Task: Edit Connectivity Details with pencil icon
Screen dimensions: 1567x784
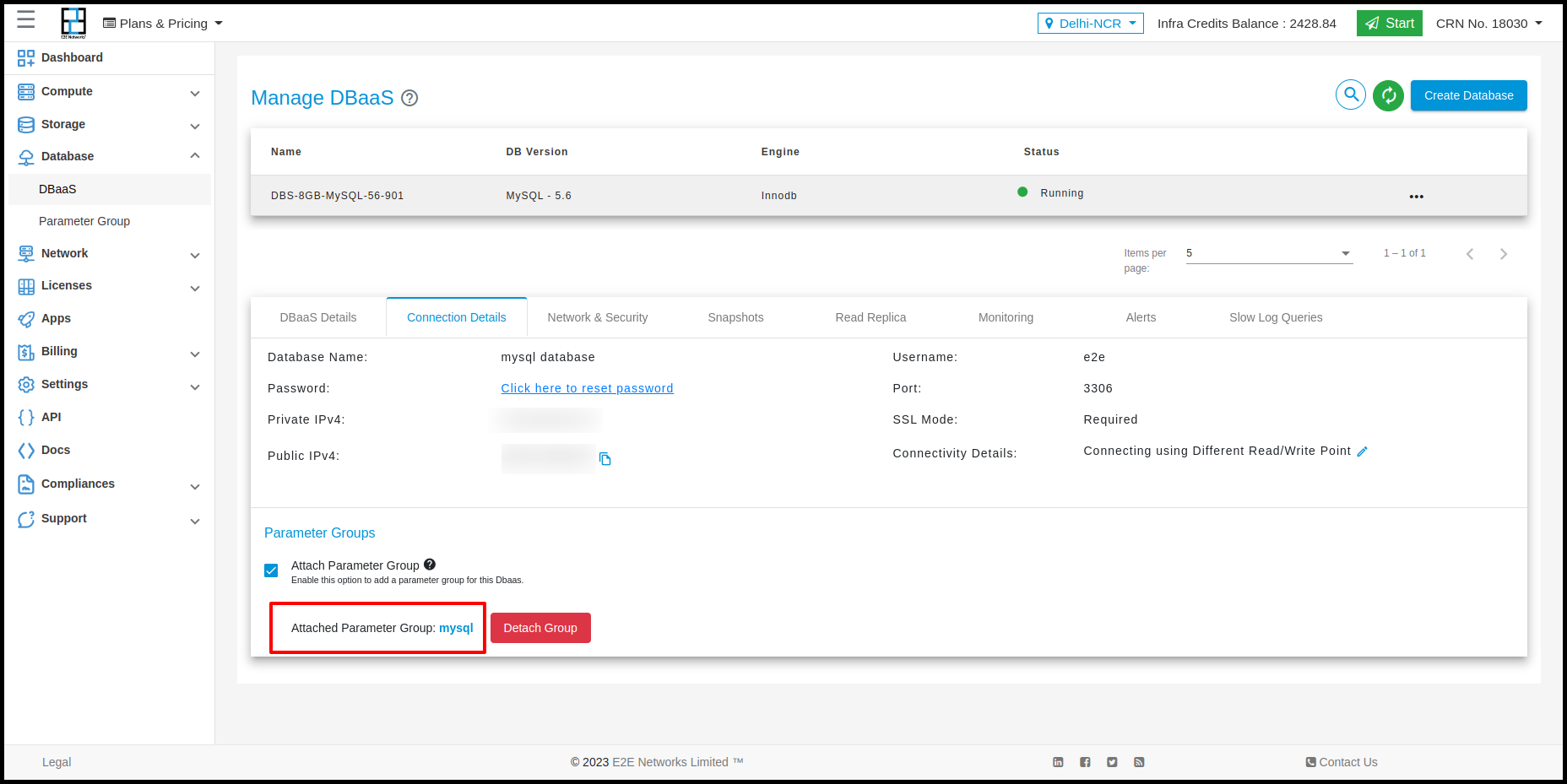Action: point(1362,451)
